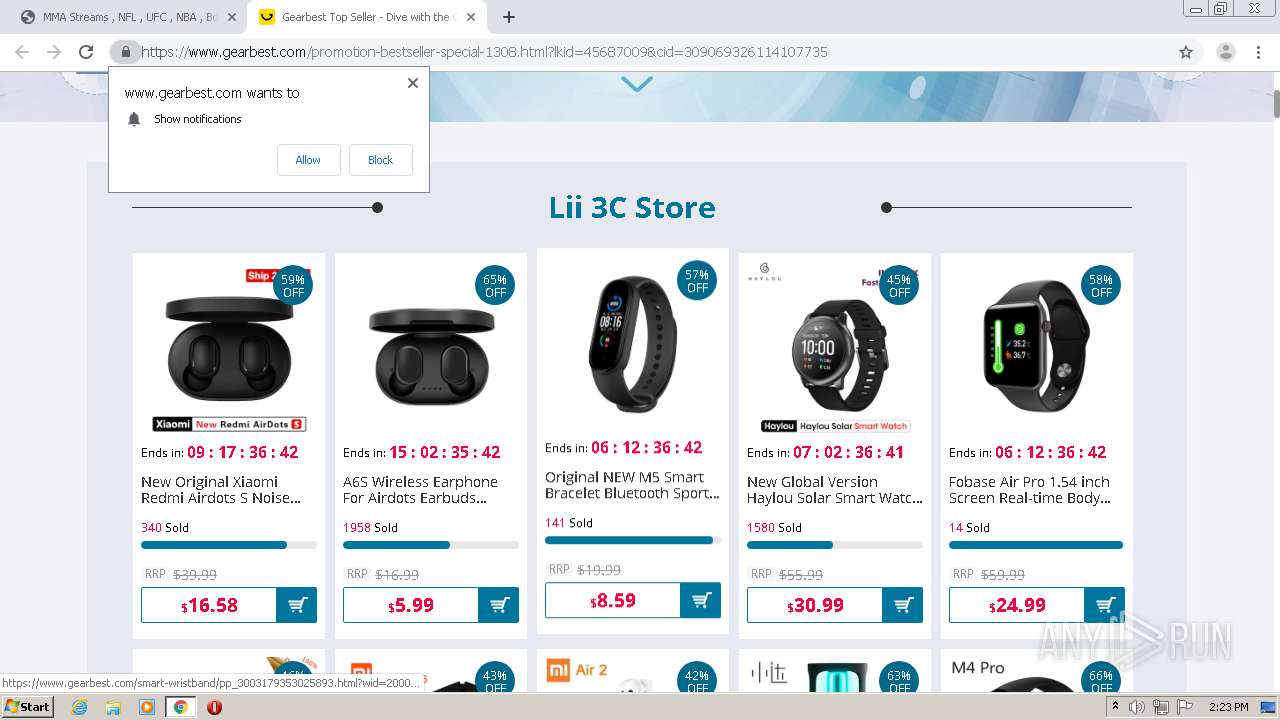Open a new browser tab
This screenshot has height=720, width=1280.
point(509,17)
